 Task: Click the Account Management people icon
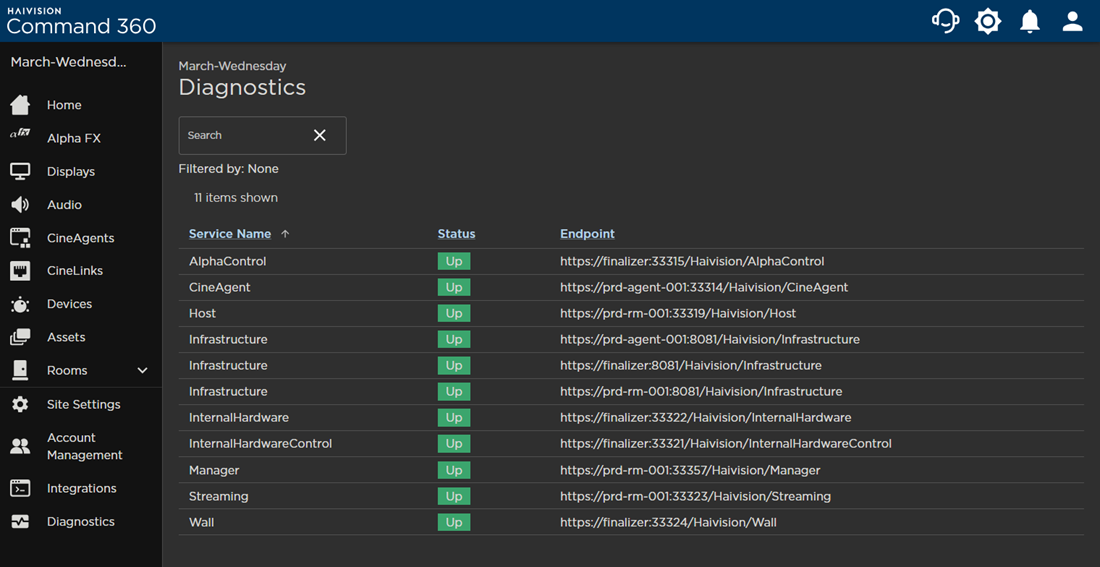(20, 446)
